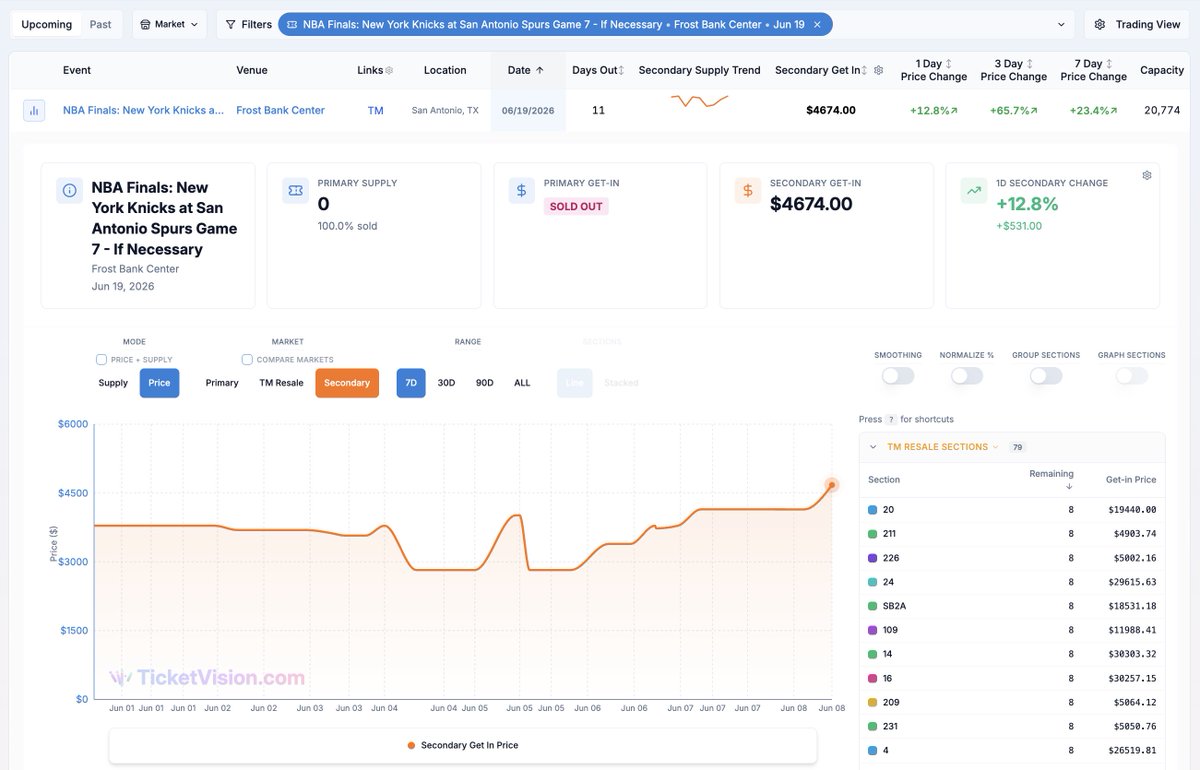This screenshot has width=1200, height=770.
Task: Switch to Past tab
Action: pyautogui.click(x=101, y=24)
